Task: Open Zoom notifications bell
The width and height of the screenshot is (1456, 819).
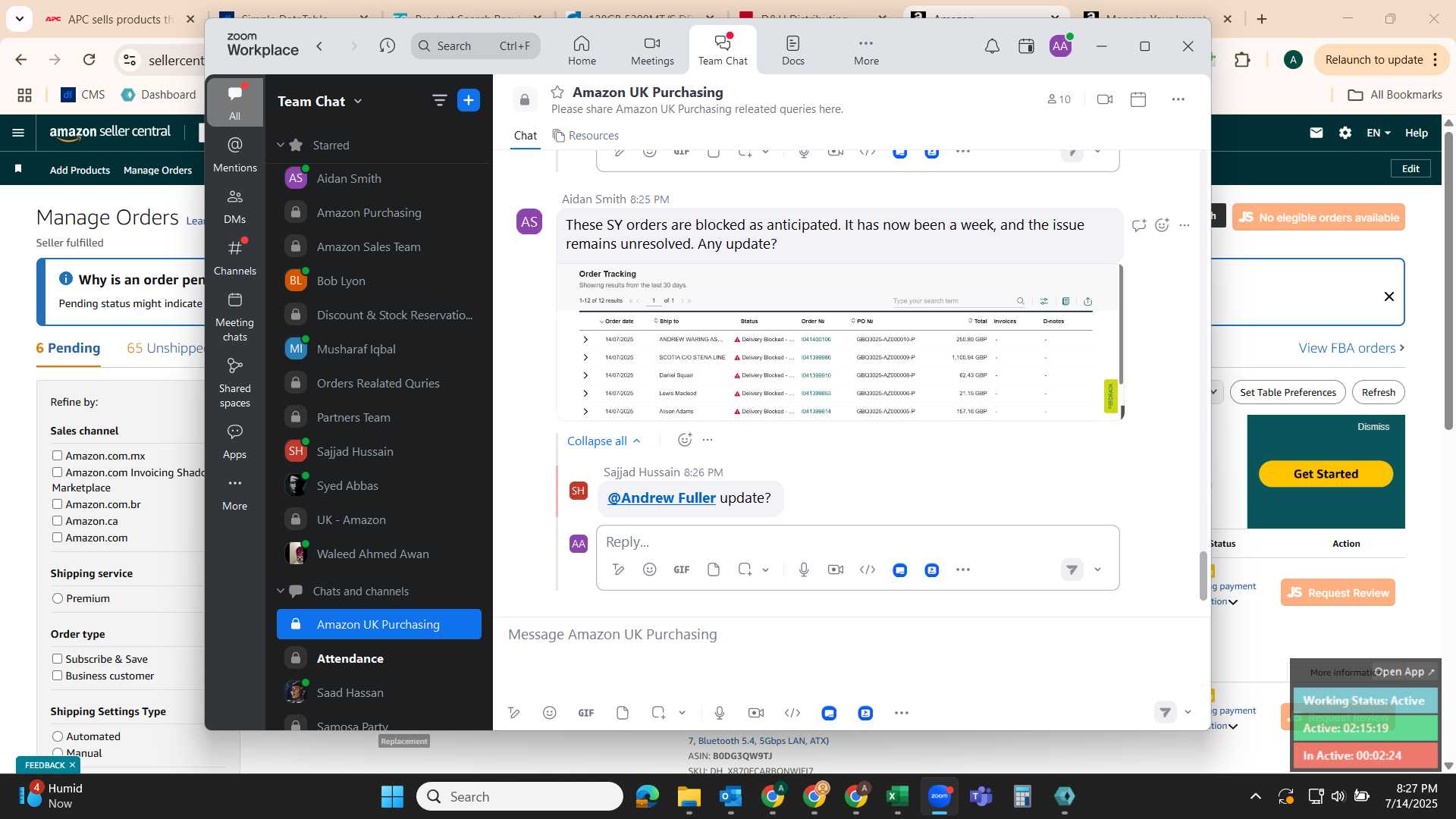Action: (992, 46)
